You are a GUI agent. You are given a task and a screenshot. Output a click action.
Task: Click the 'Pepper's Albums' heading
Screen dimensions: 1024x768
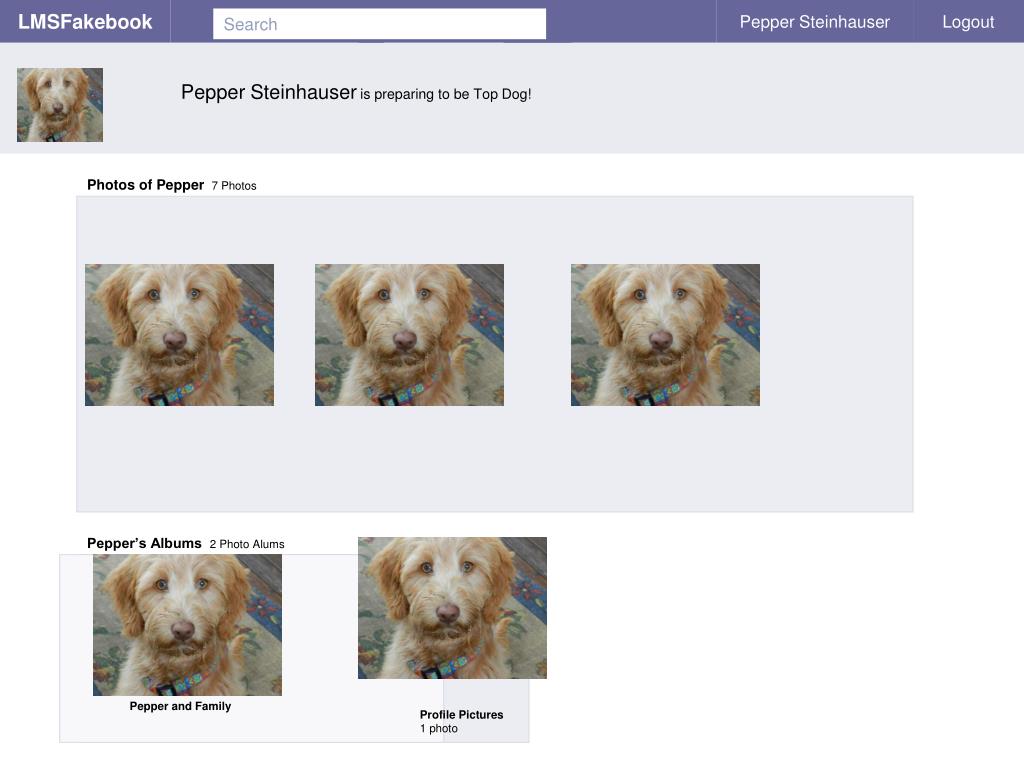pos(144,543)
